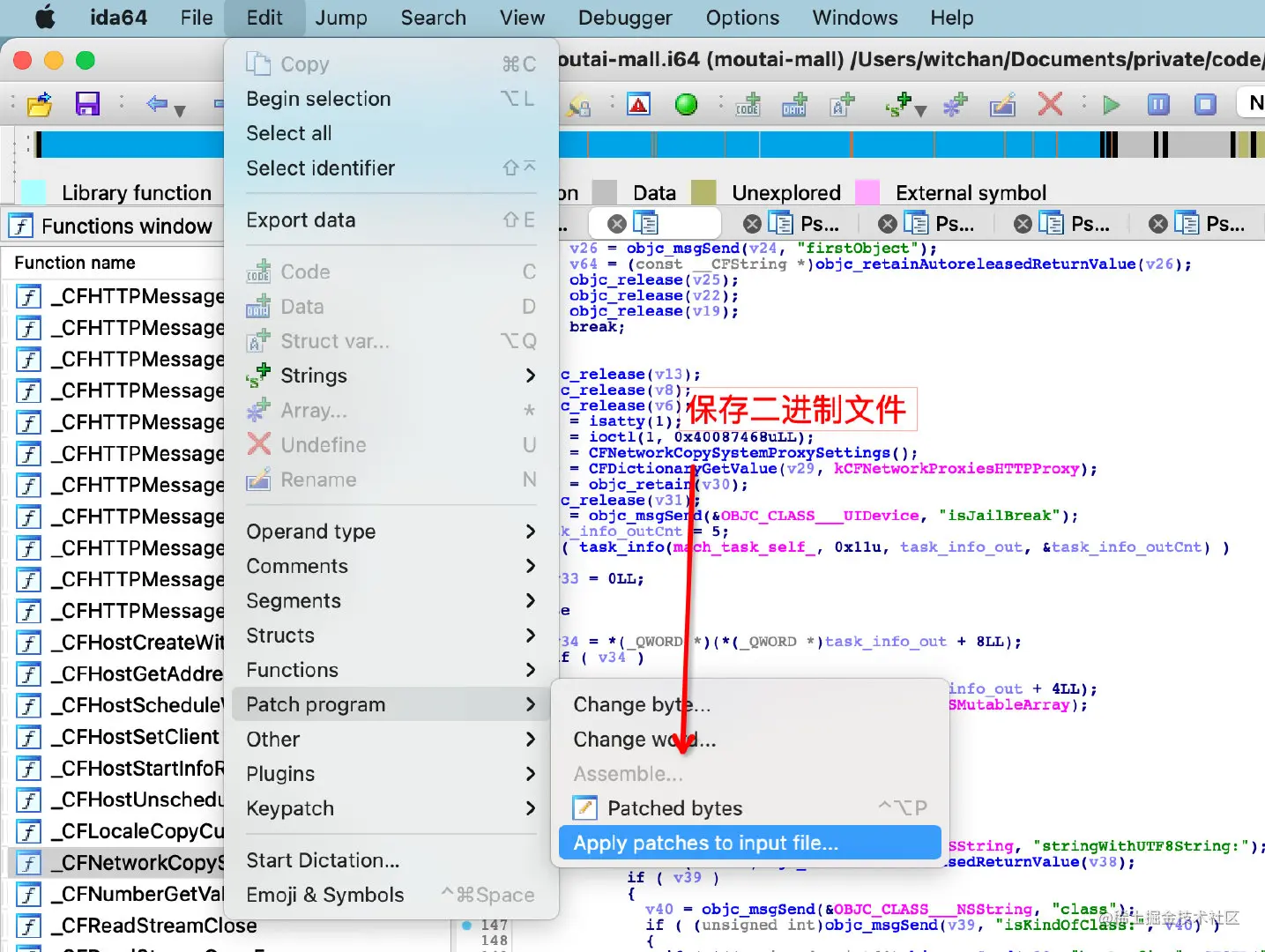
Task: Click the red X Undefine toolbar icon
Action: click(x=1050, y=105)
